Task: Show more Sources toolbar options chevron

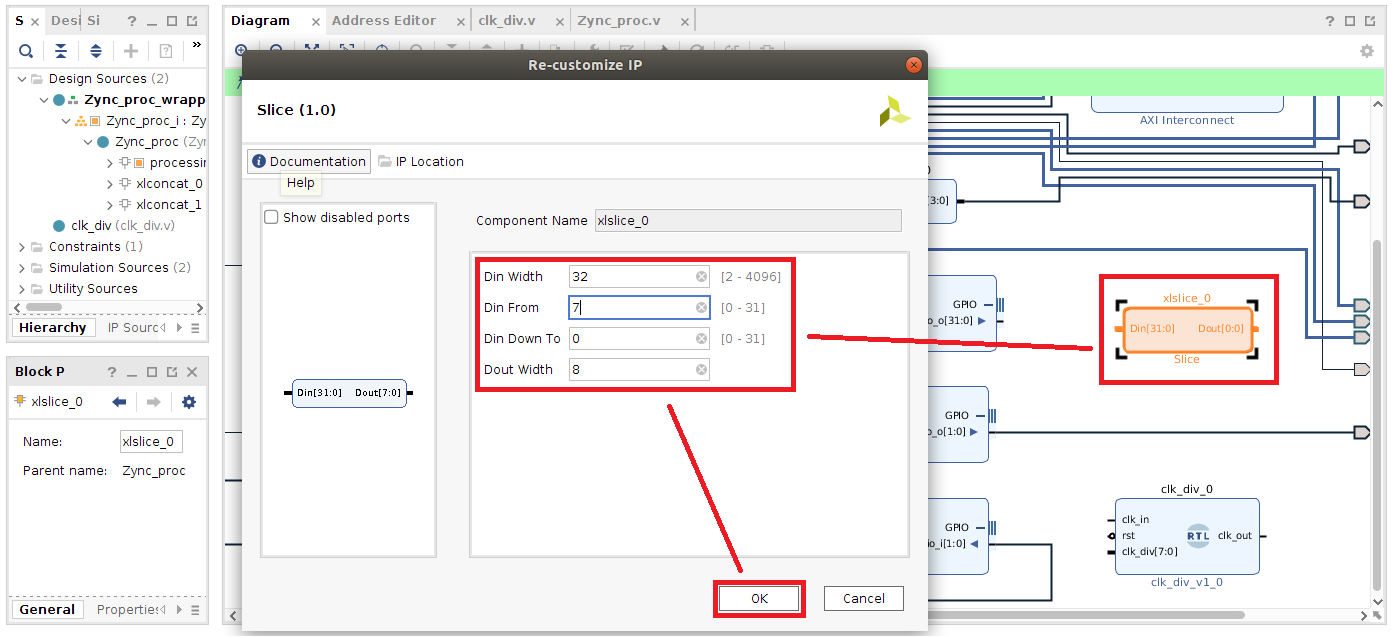Action: coord(196,45)
